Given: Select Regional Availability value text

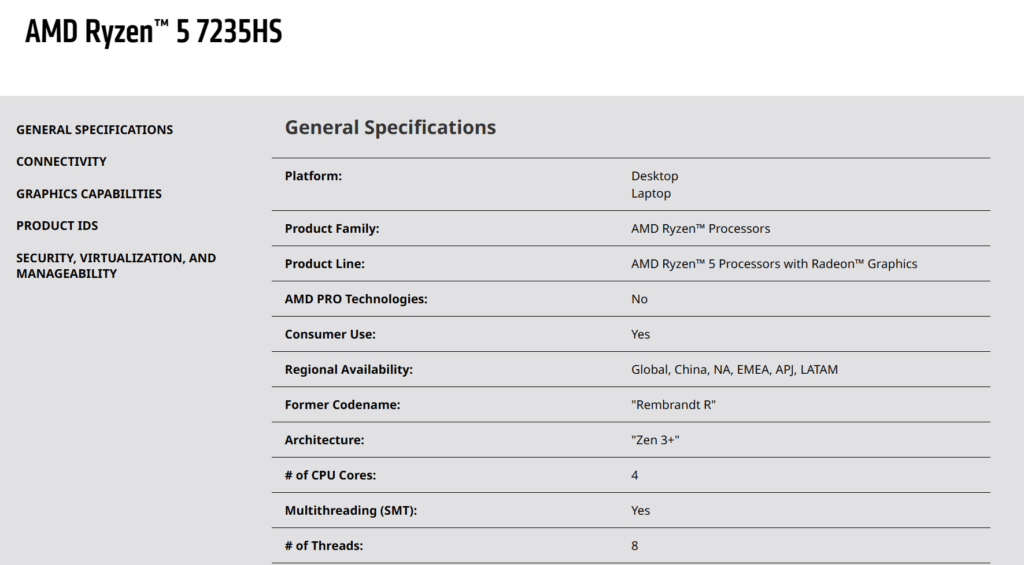Looking at the screenshot, I should coord(734,370).
